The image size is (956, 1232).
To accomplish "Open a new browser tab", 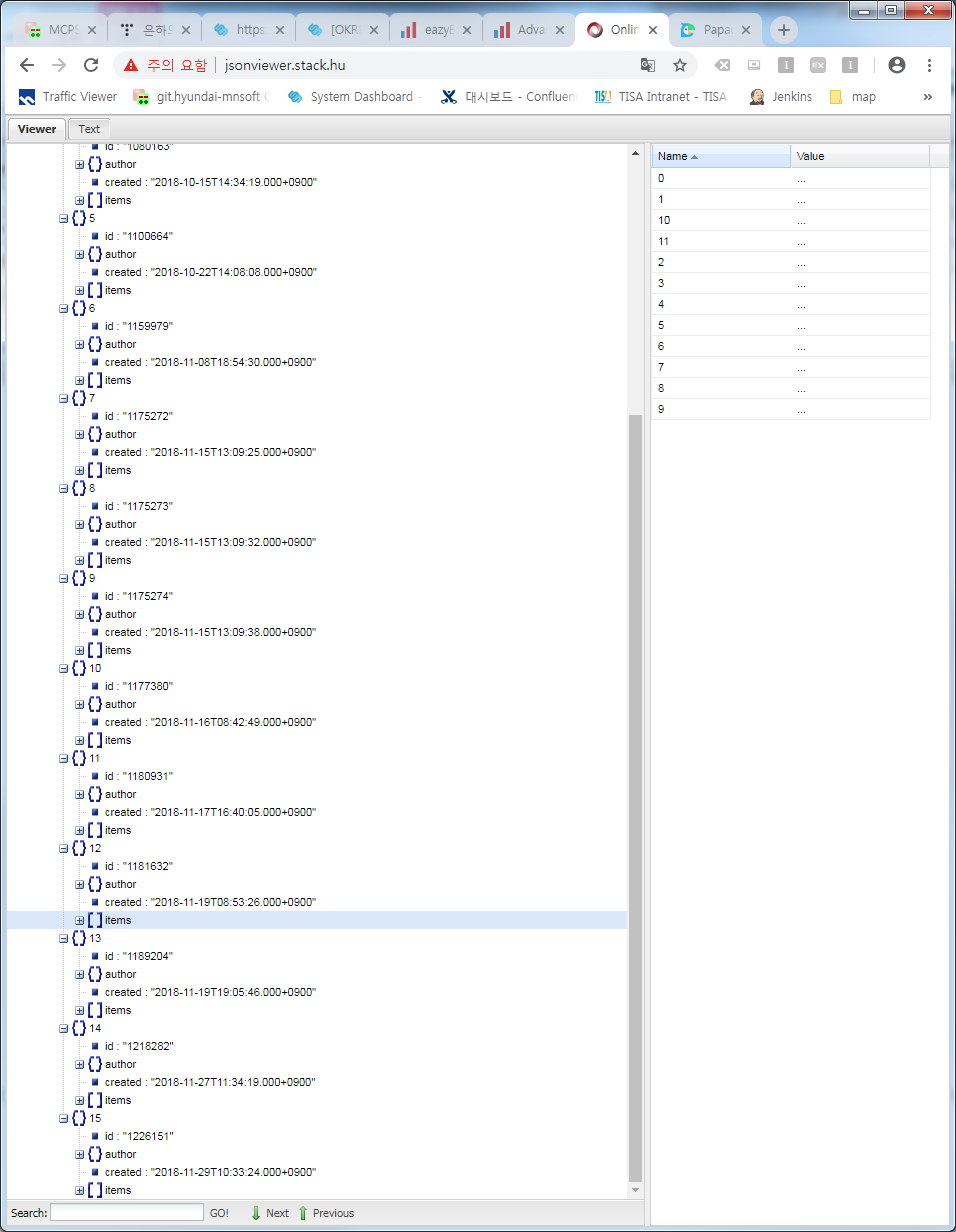I will [783, 30].
